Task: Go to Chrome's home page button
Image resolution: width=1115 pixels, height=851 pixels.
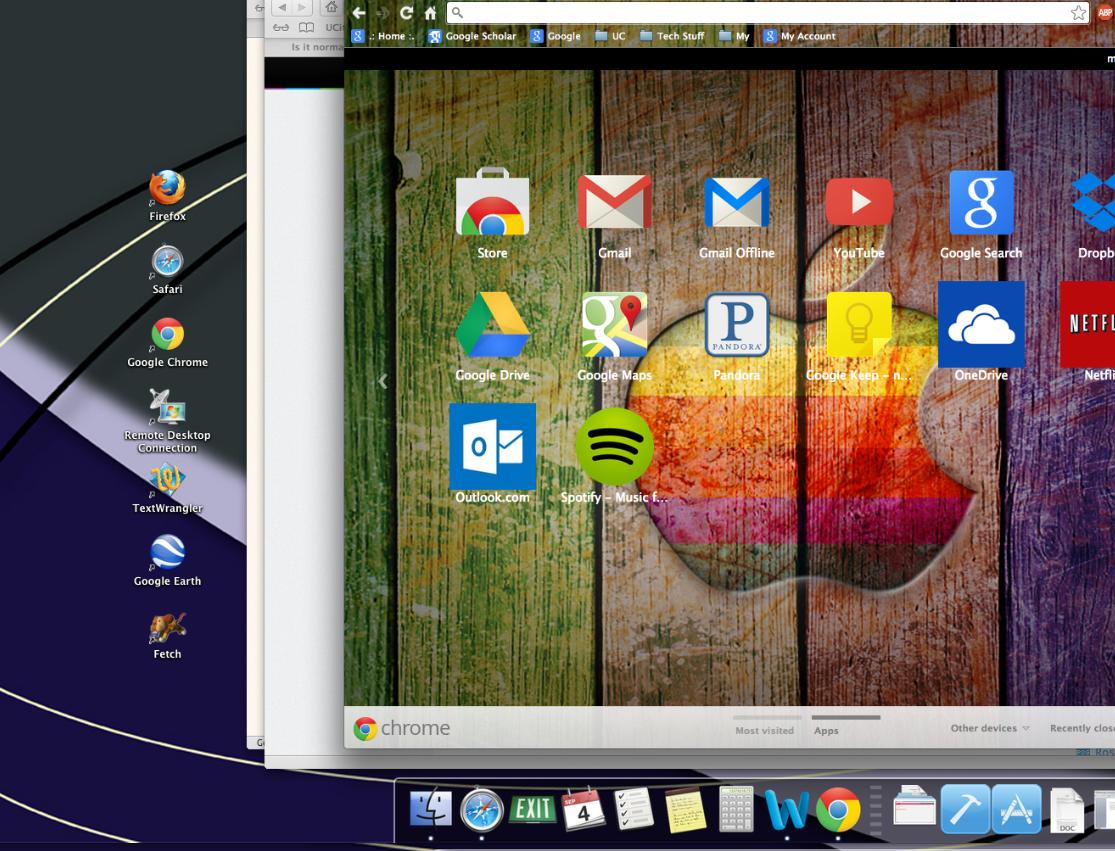Action: coord(430,13)
